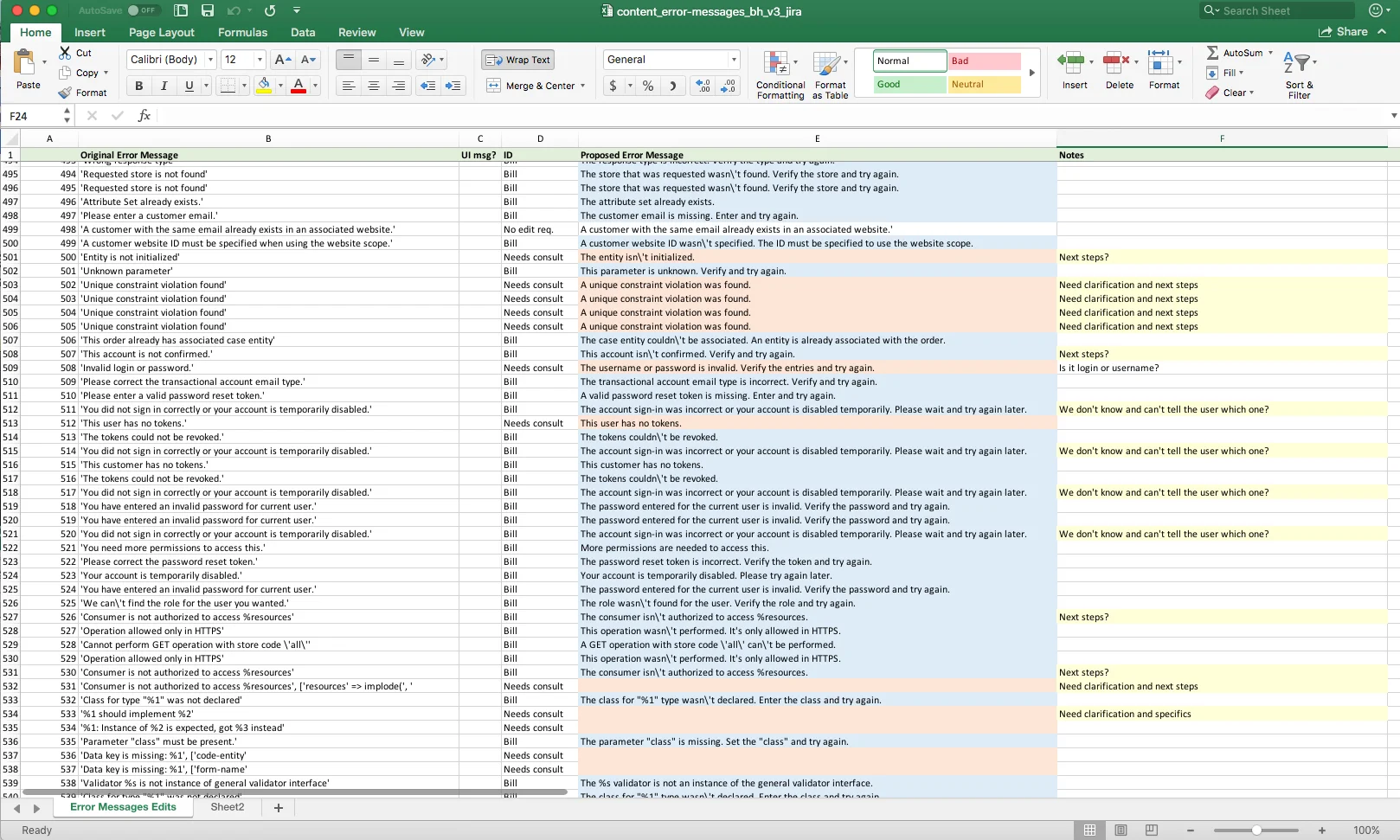The height and width of the screenshot is (840, 1400).
Task: Align text to top
Action: [x=349, y=60]
